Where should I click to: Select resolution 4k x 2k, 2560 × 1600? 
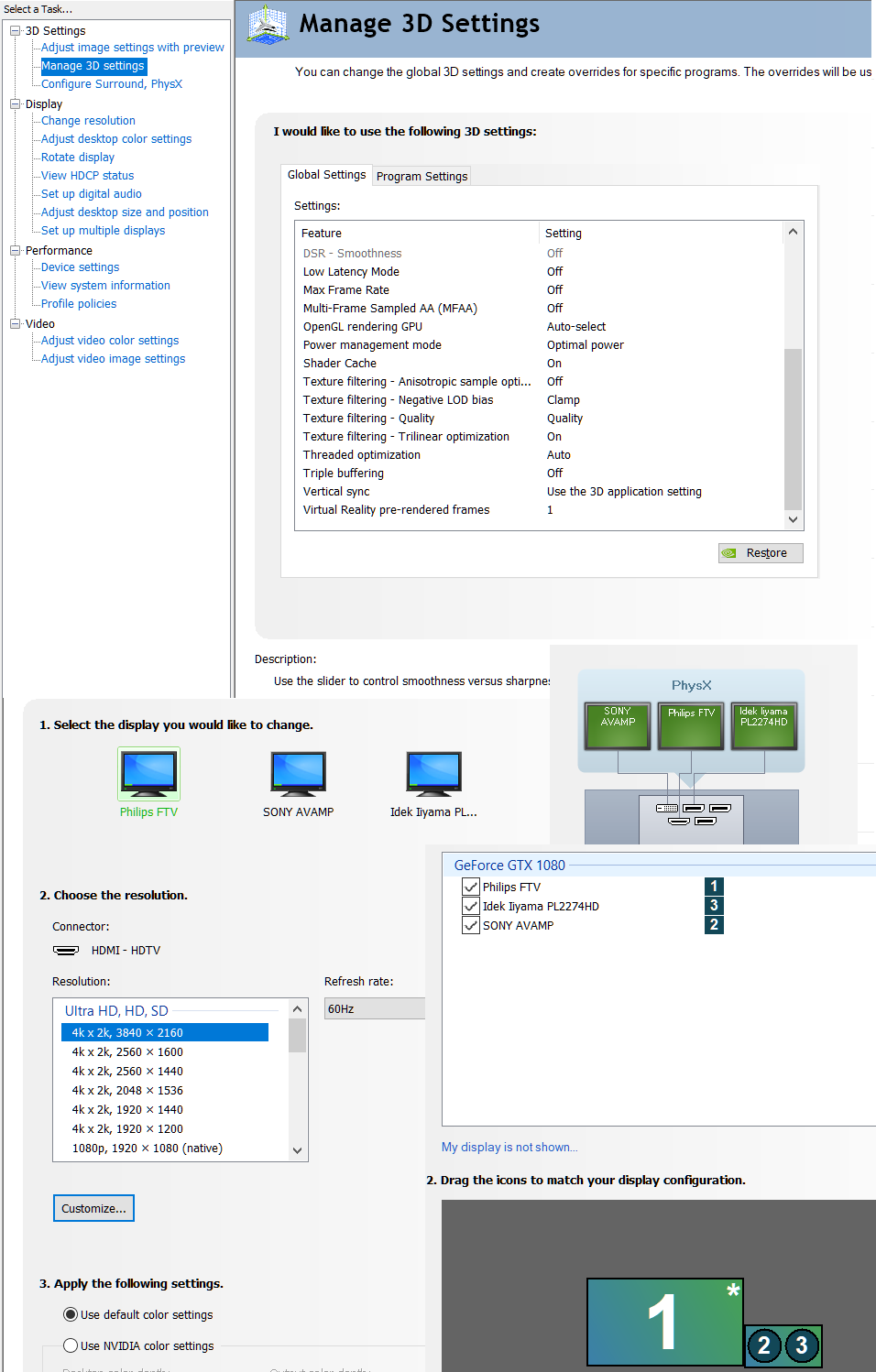point(165,1052)
